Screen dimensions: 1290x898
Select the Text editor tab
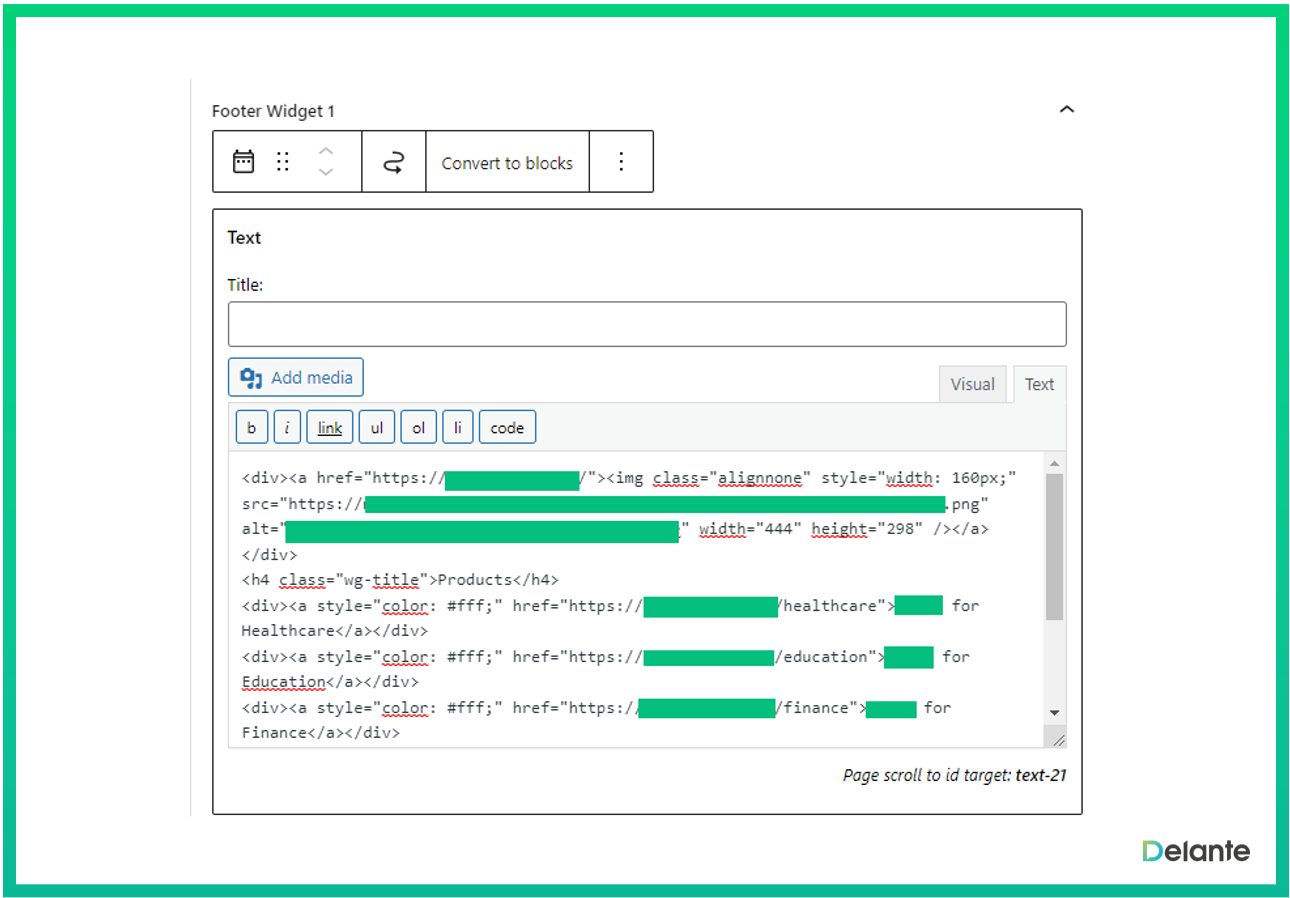point(1039,384)
